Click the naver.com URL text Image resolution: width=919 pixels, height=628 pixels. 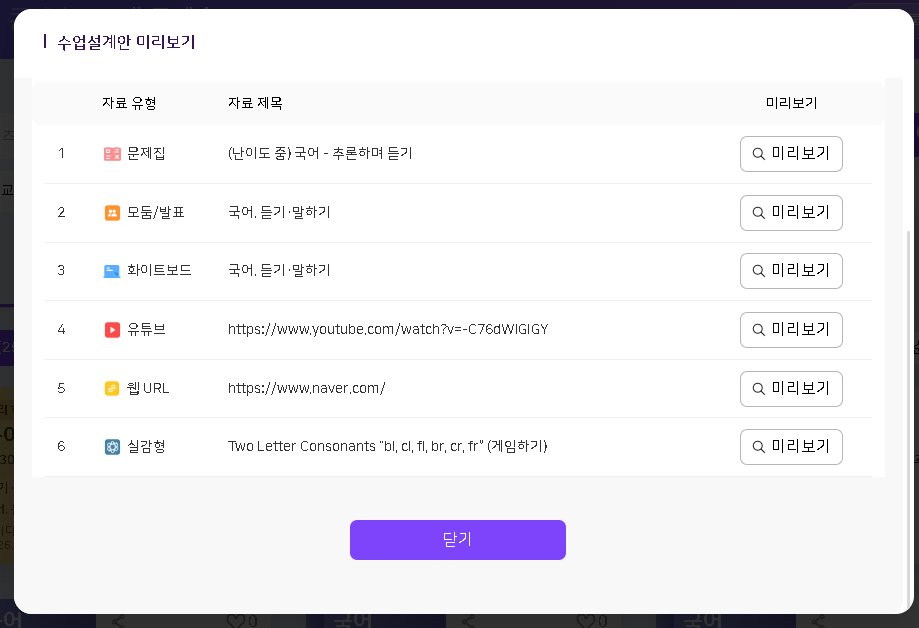pos(306,388)
